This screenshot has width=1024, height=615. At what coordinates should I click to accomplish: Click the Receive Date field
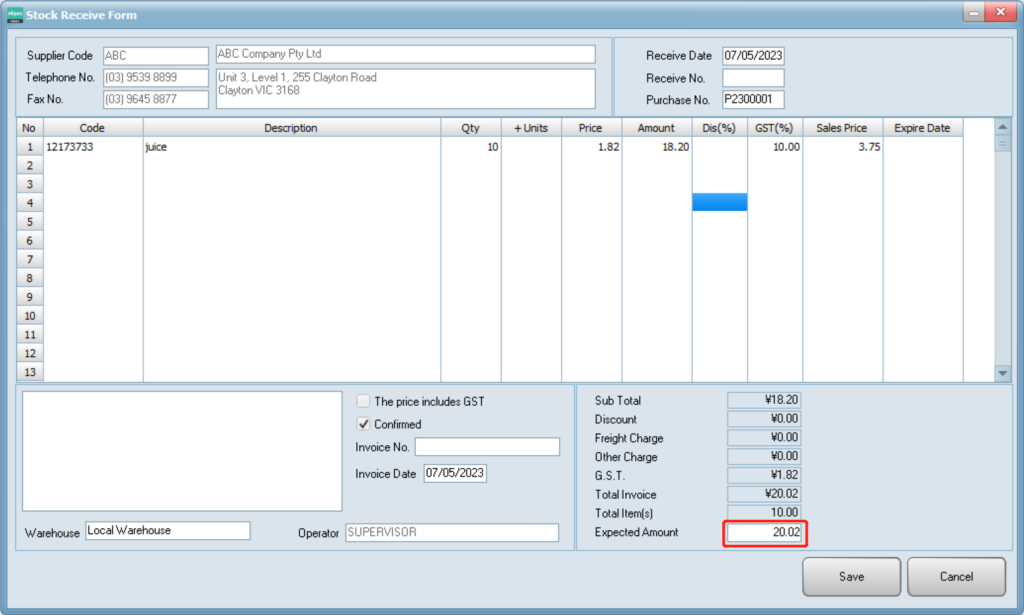pos(753,56)
